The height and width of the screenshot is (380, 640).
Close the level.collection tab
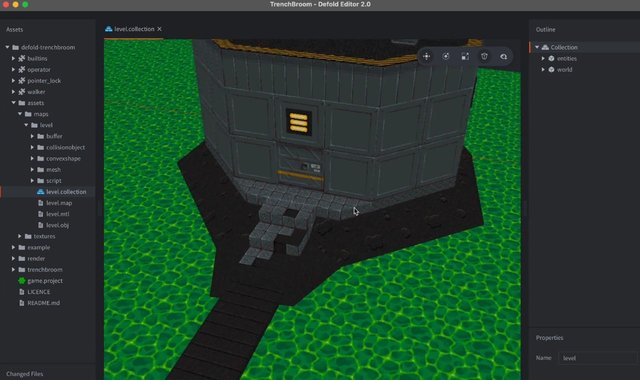pyautogui.click(x=159, y=29)
